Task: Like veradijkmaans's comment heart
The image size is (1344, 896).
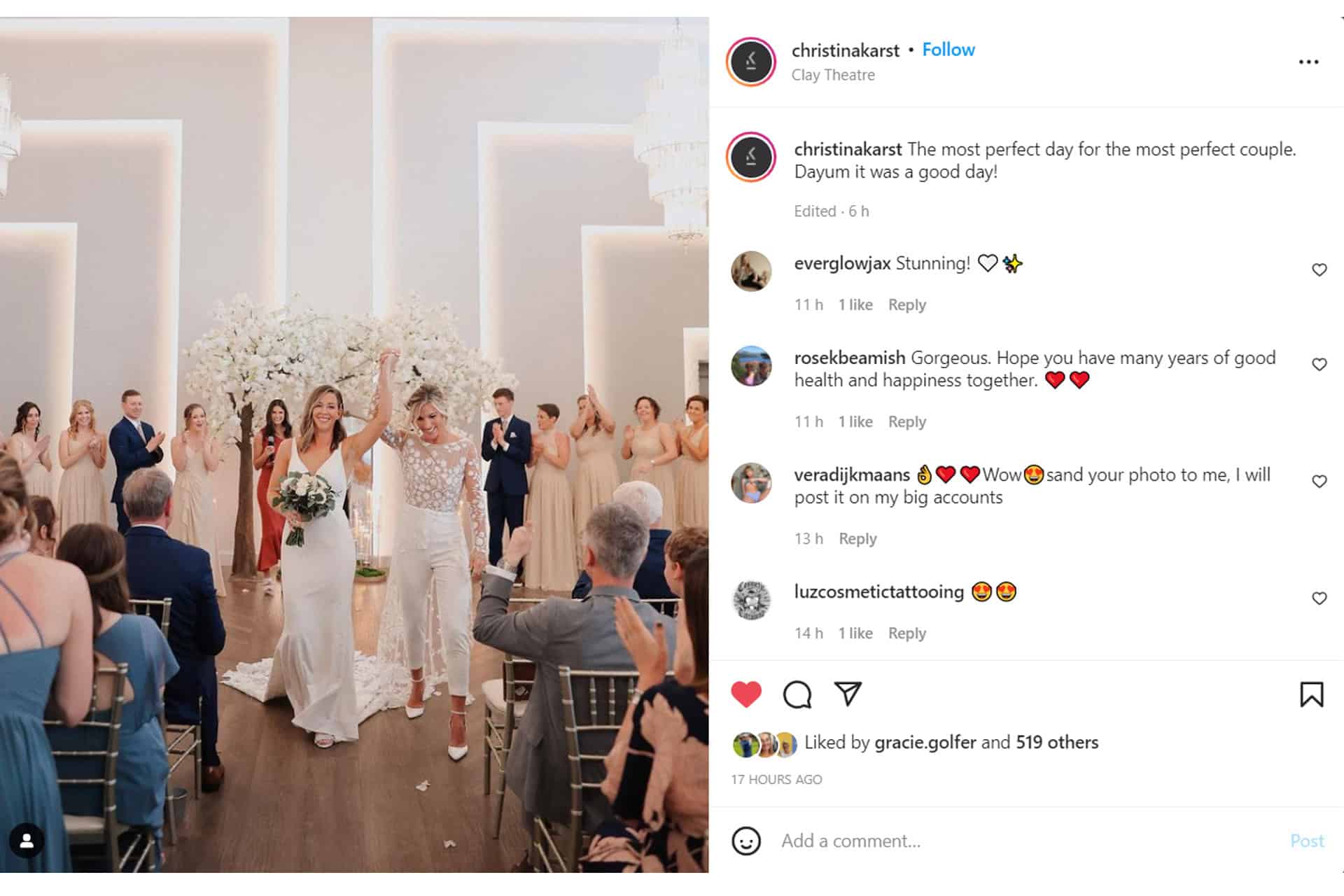Action: (x=1319, y=481)
